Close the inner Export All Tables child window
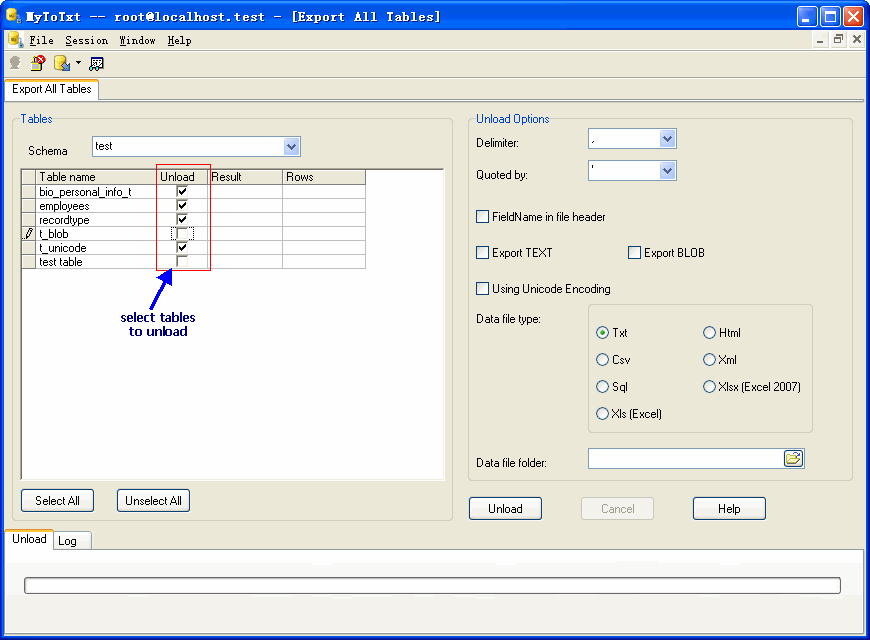Image resolution: width=870 pixels, height=640 pixels. tap(857, 39)
